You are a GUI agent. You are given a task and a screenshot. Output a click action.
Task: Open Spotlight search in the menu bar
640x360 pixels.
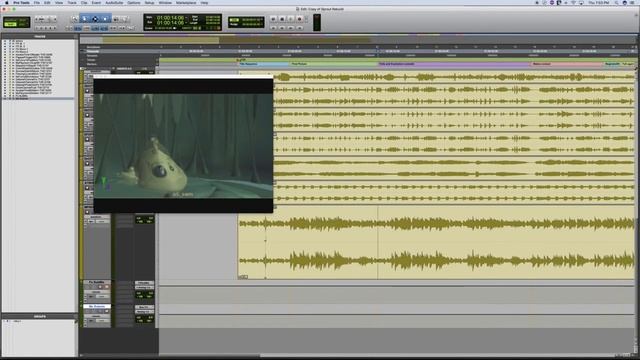coord(617,2)
